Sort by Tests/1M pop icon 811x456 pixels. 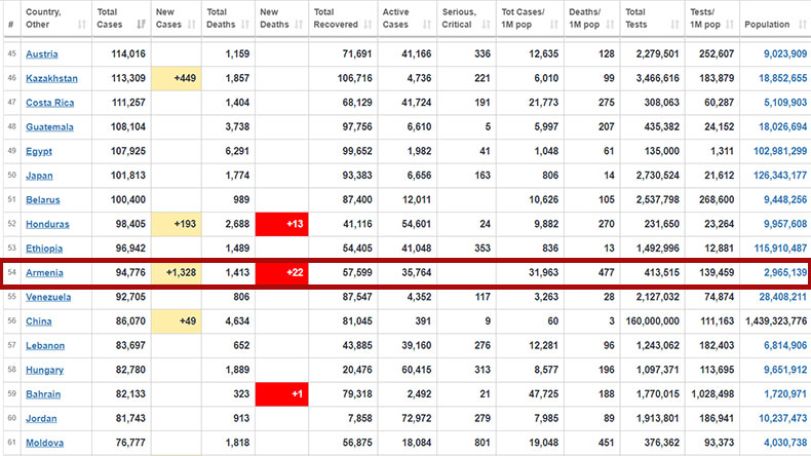(x=730, y=24)
